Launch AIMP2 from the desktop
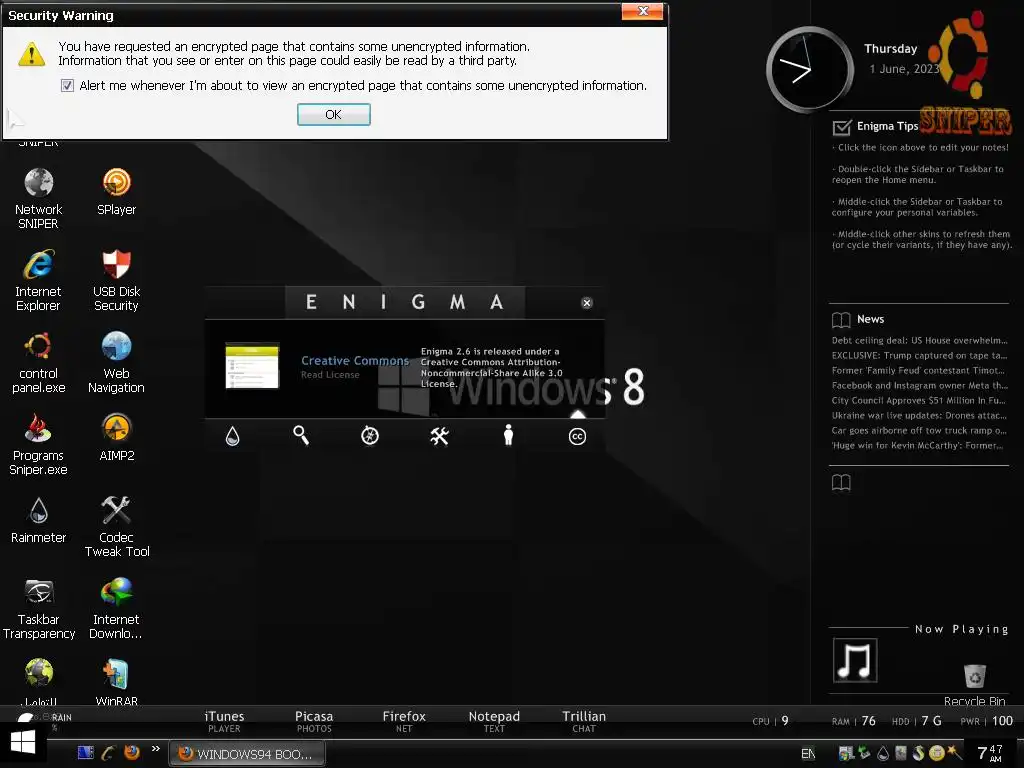The height and width of the screenshot is (768, 1024). (x=116, y=438)
